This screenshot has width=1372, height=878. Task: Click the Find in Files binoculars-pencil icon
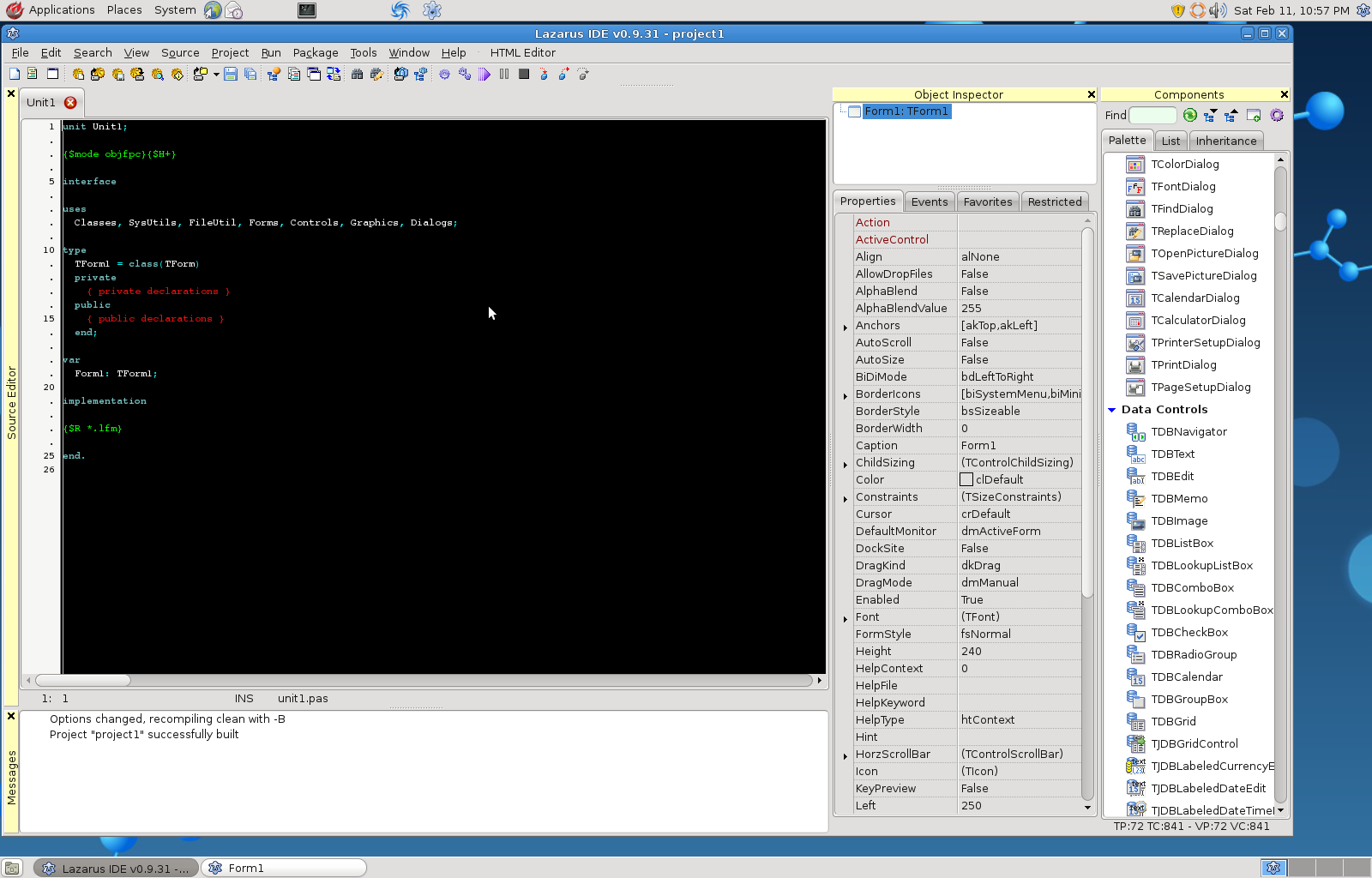pos(376,74)
